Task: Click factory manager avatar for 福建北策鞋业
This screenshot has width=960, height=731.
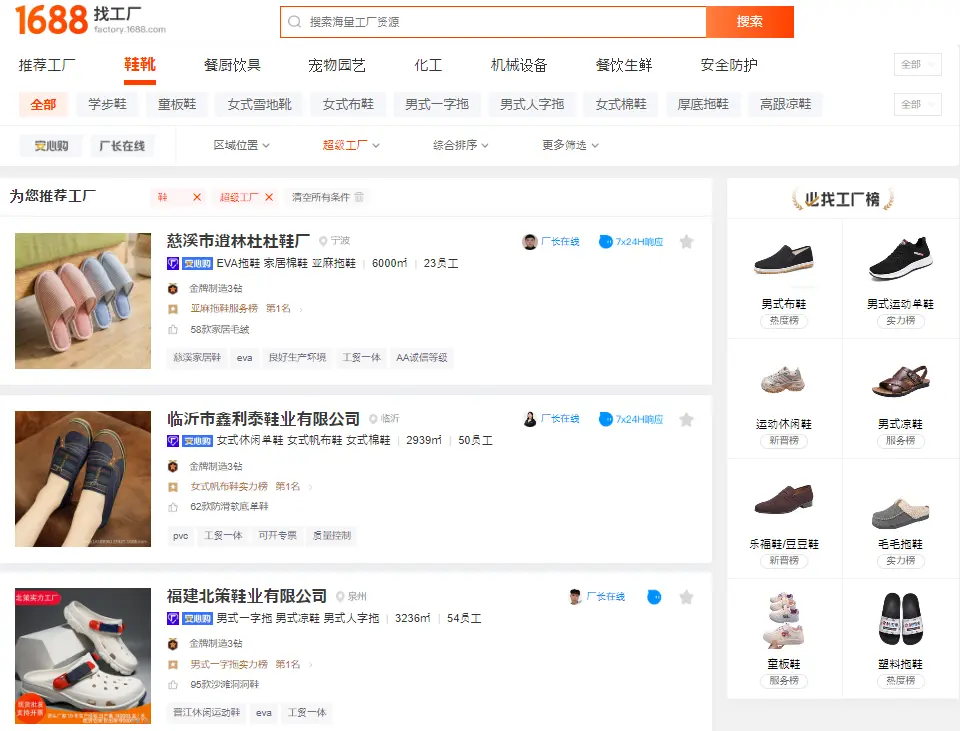Action: tap(575, 597)
